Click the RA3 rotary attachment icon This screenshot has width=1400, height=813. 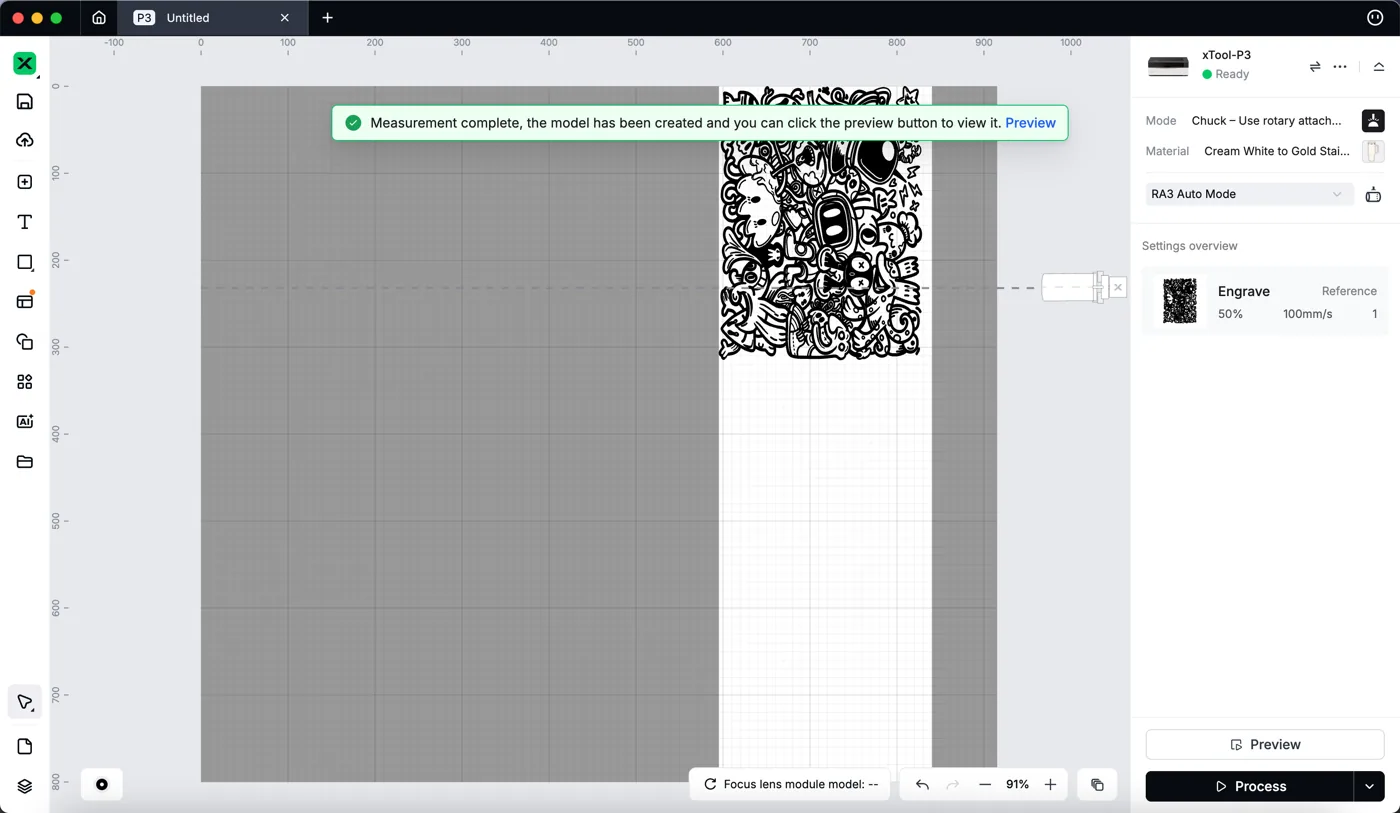pyautogui.click(x=1373, y=194)
